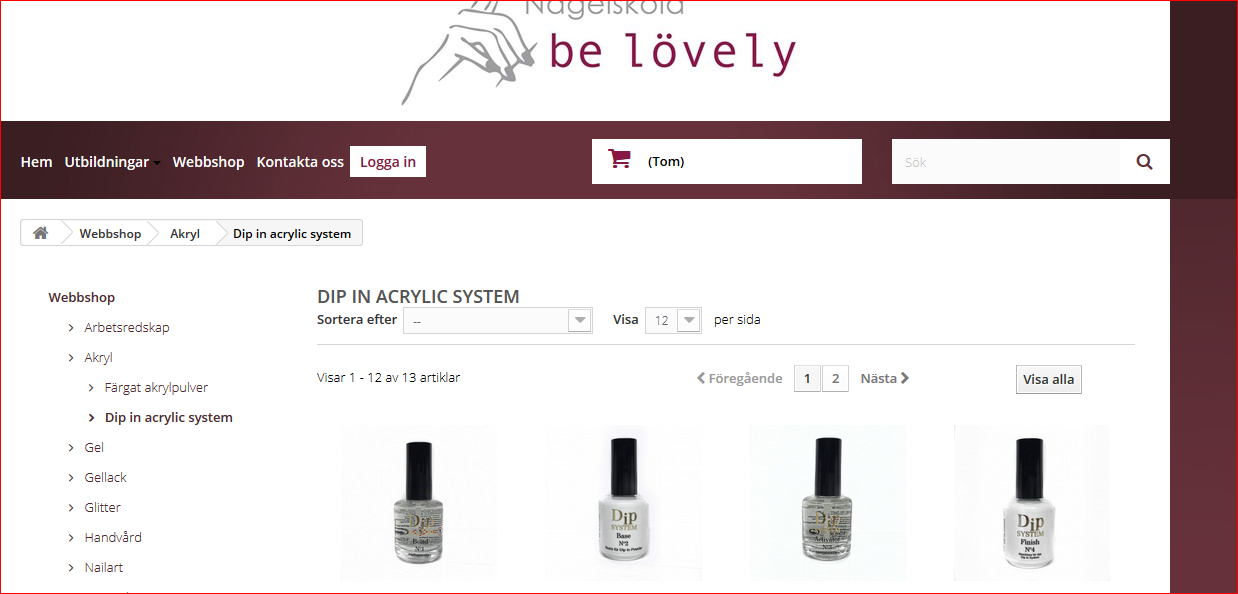Expand the Arbetsredskap category chevron
Screen dimensions: 1238x594
pyautogui.click(x=71, y=328)
